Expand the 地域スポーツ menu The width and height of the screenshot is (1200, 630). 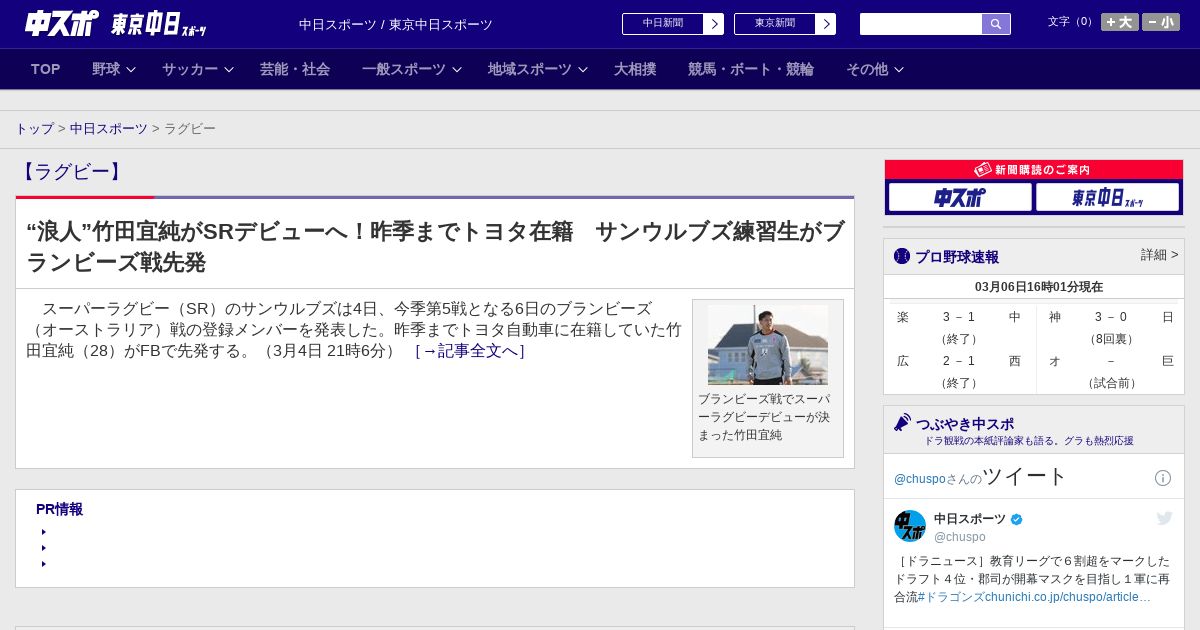[x=538, y=69]
